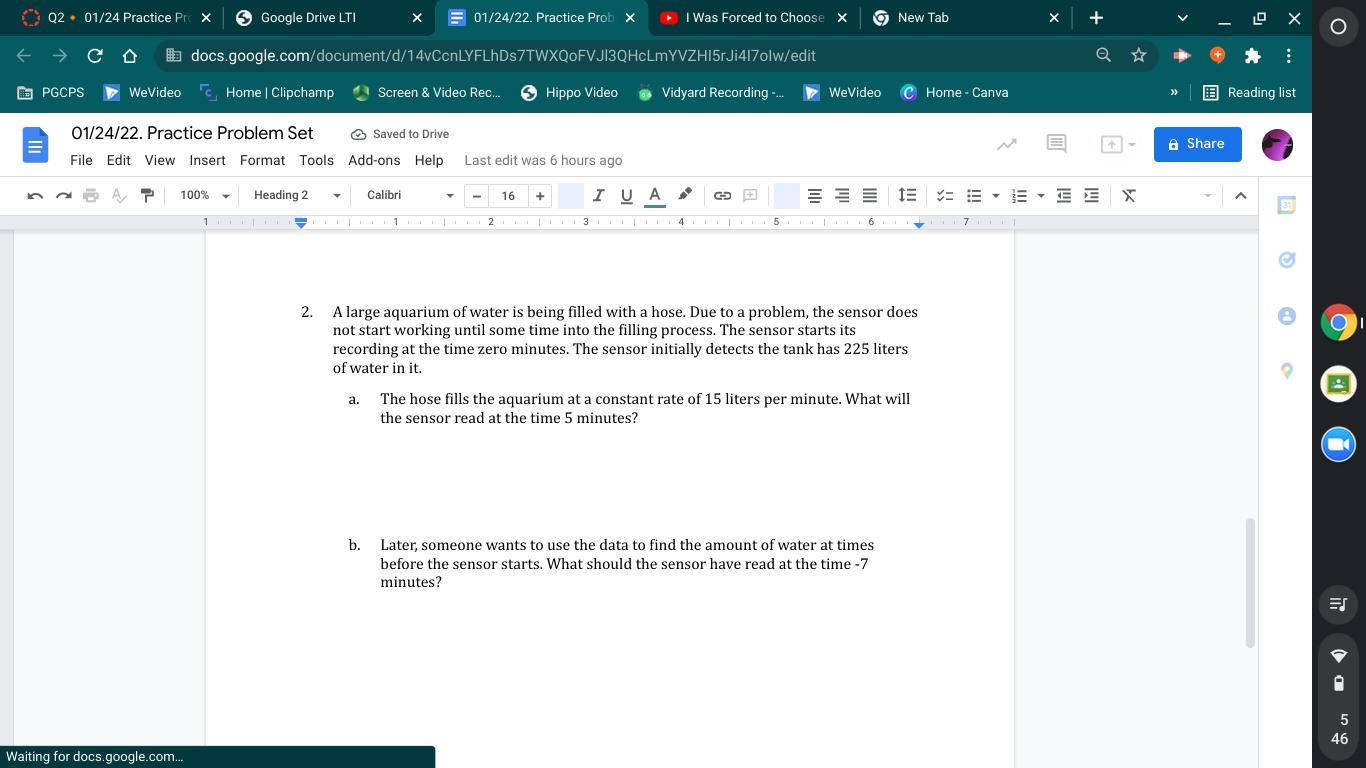The image size is (1366, 768).
Task: Open the zoom 100% dropdown
Action: 204,195
